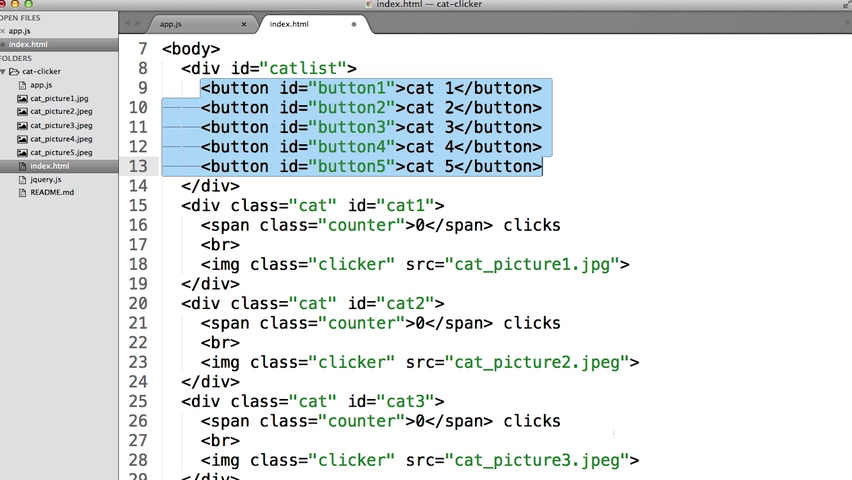Open cat_picture1.jpg from sidebar
The width and height of the screenshot is (852, 480).
click(59, 98)
